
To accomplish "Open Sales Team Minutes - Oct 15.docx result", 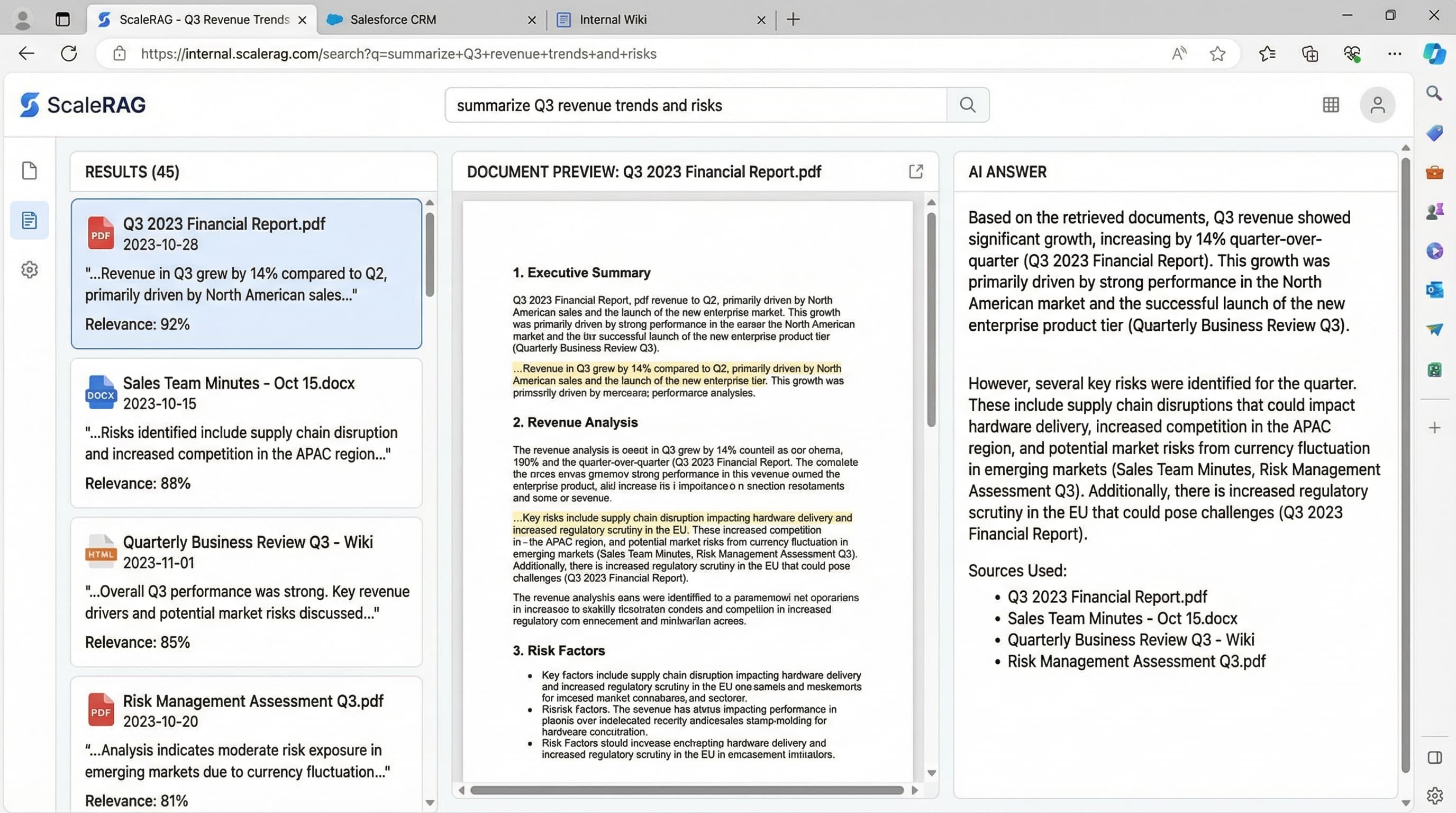I will 247,432.
